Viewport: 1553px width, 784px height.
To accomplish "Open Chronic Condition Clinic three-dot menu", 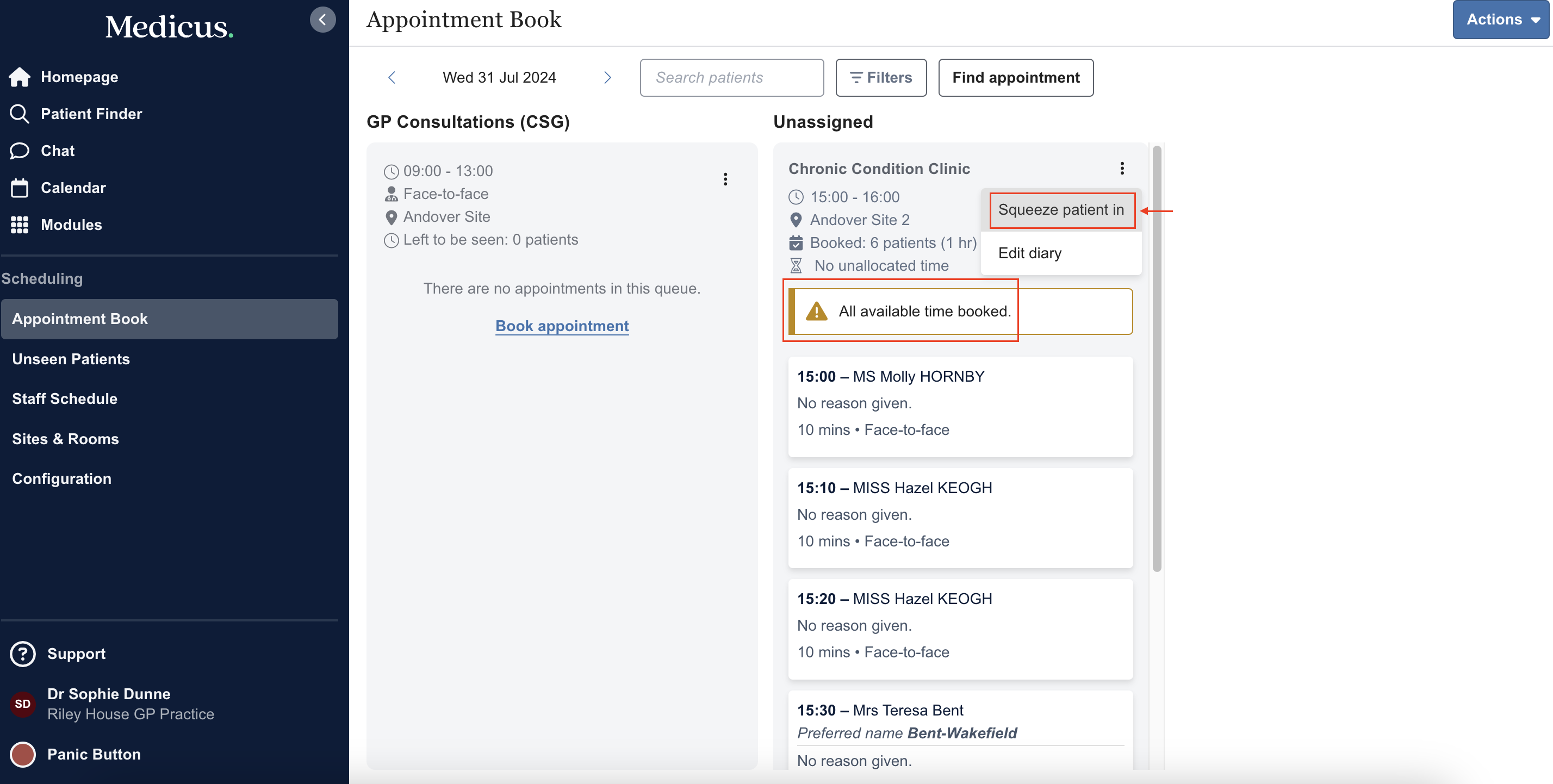I will click(x=1122, y=168).
